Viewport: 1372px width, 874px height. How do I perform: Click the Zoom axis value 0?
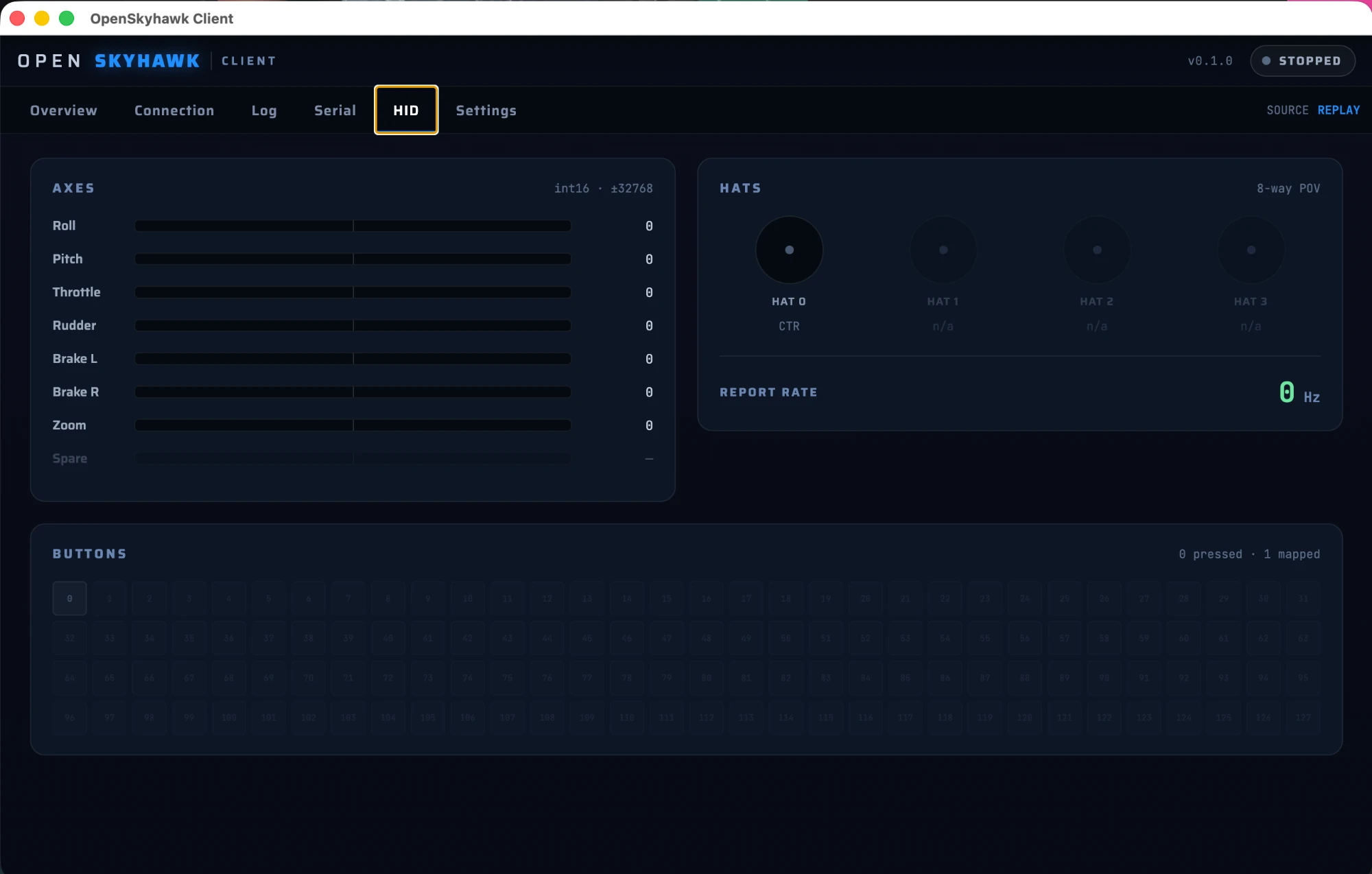(649, 425)
